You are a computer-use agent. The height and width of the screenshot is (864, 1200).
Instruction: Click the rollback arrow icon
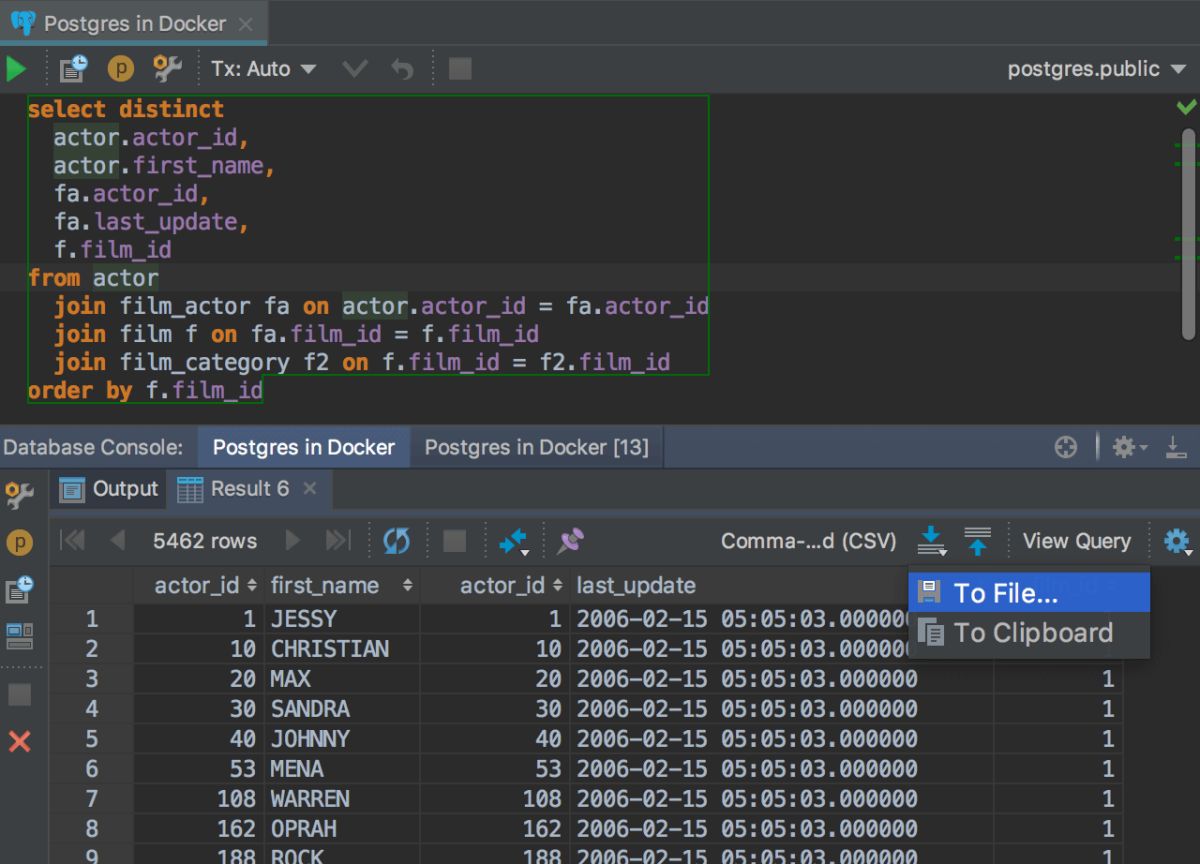402,69
